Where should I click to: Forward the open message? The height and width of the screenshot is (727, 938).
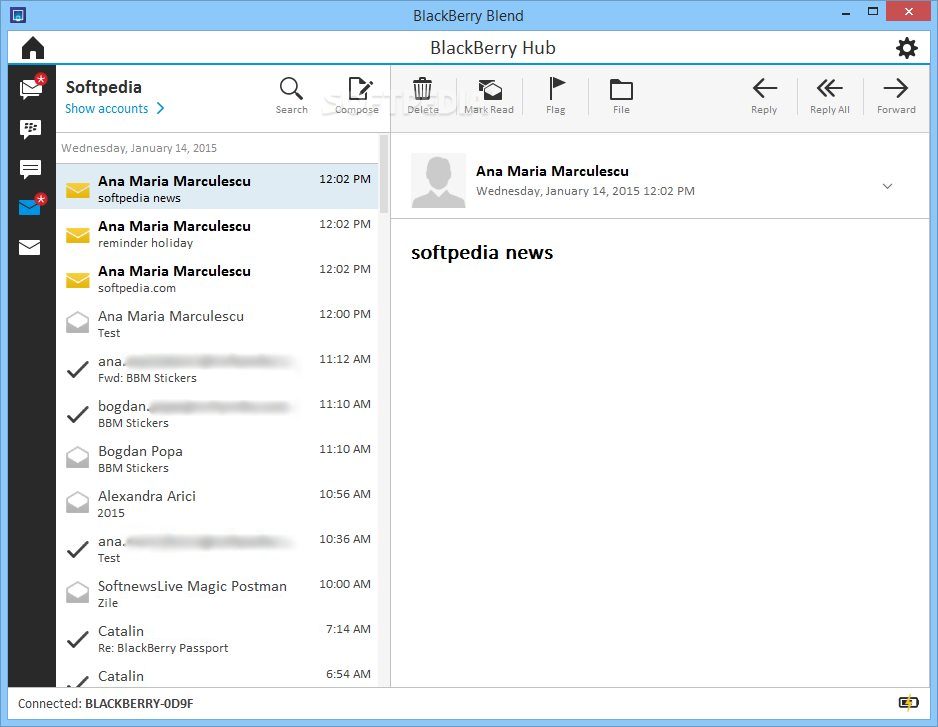pos(896,96)
